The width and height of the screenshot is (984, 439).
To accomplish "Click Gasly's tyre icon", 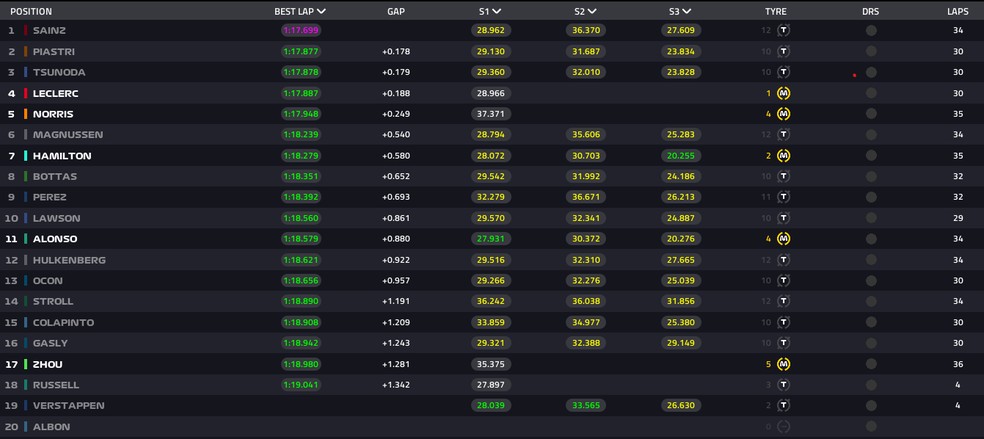I will coord(783,343).
